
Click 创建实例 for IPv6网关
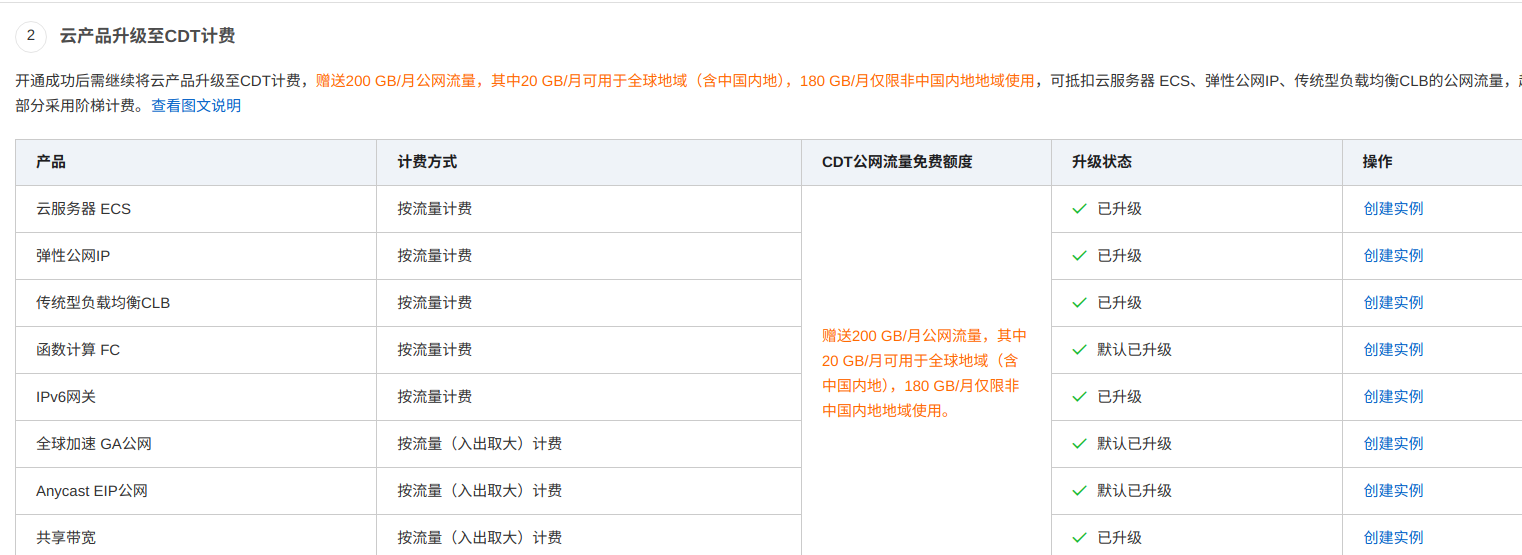click(1393, 397)
